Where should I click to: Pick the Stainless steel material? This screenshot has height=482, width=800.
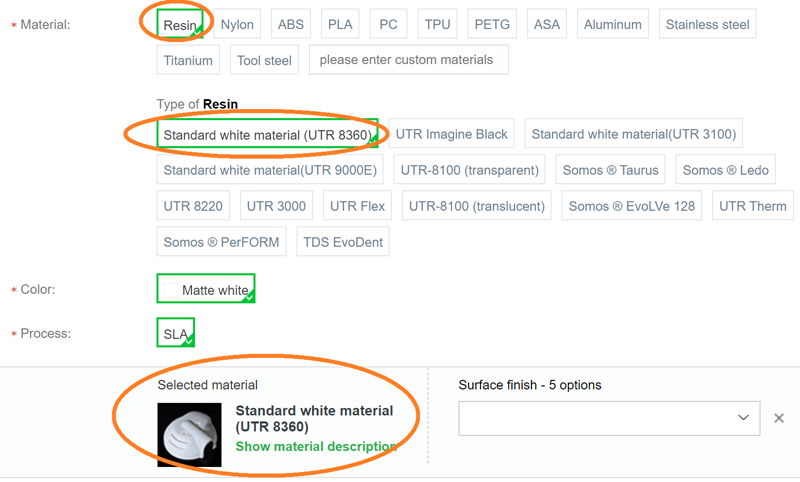(707, 24)
